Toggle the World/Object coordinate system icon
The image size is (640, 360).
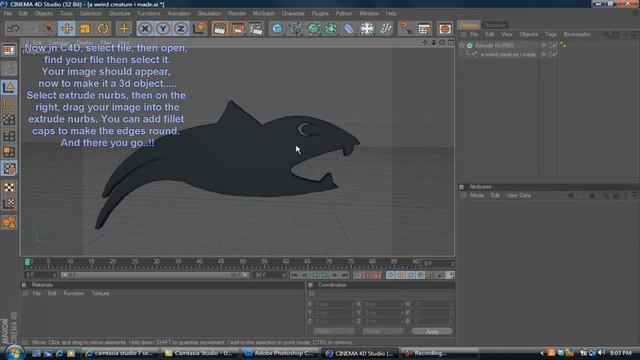coord(199,29)
